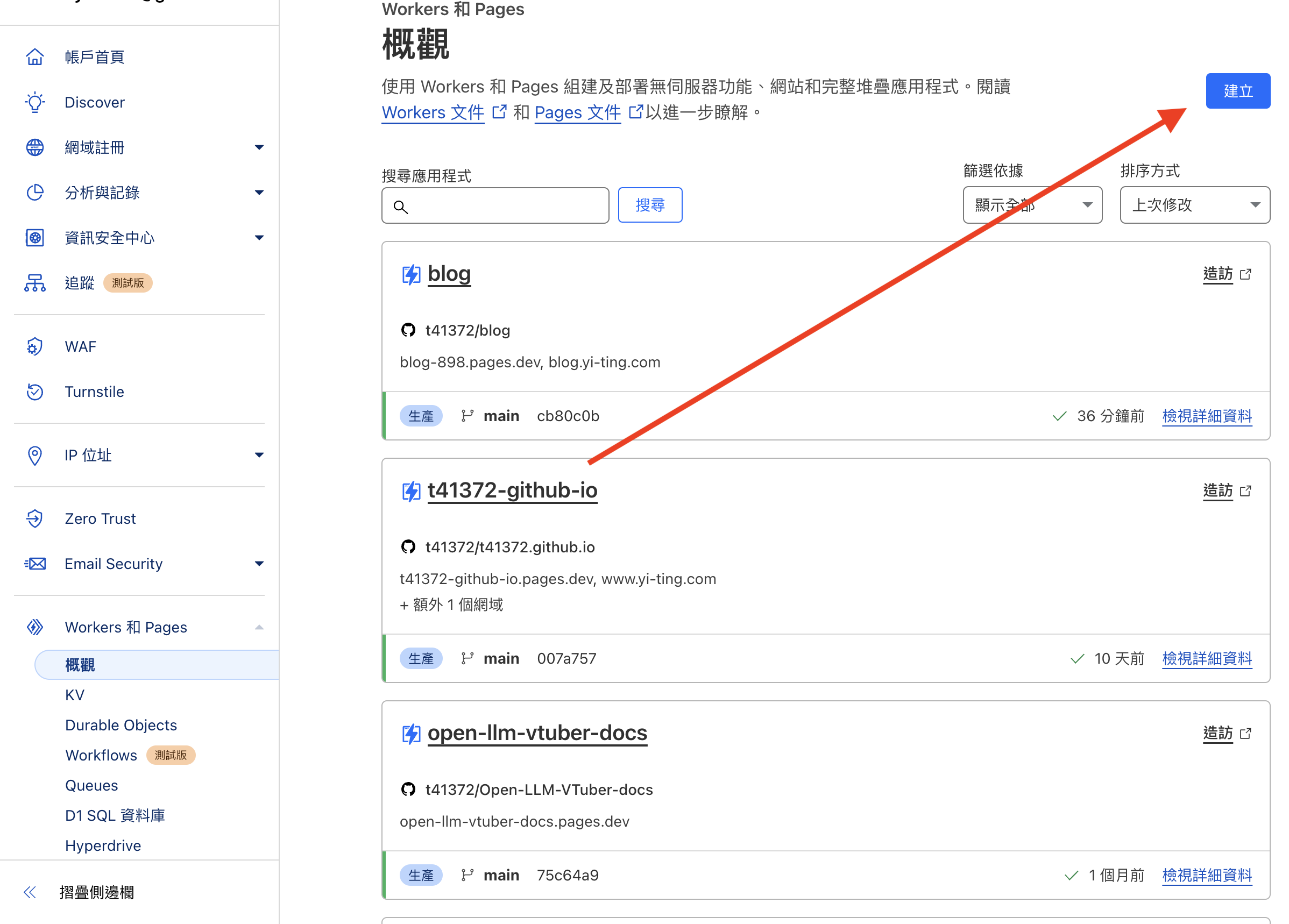Click the Zero Trust icon
Image resolution: width=1289 pixels, height=924 pixels.
[x=34, y=518]
